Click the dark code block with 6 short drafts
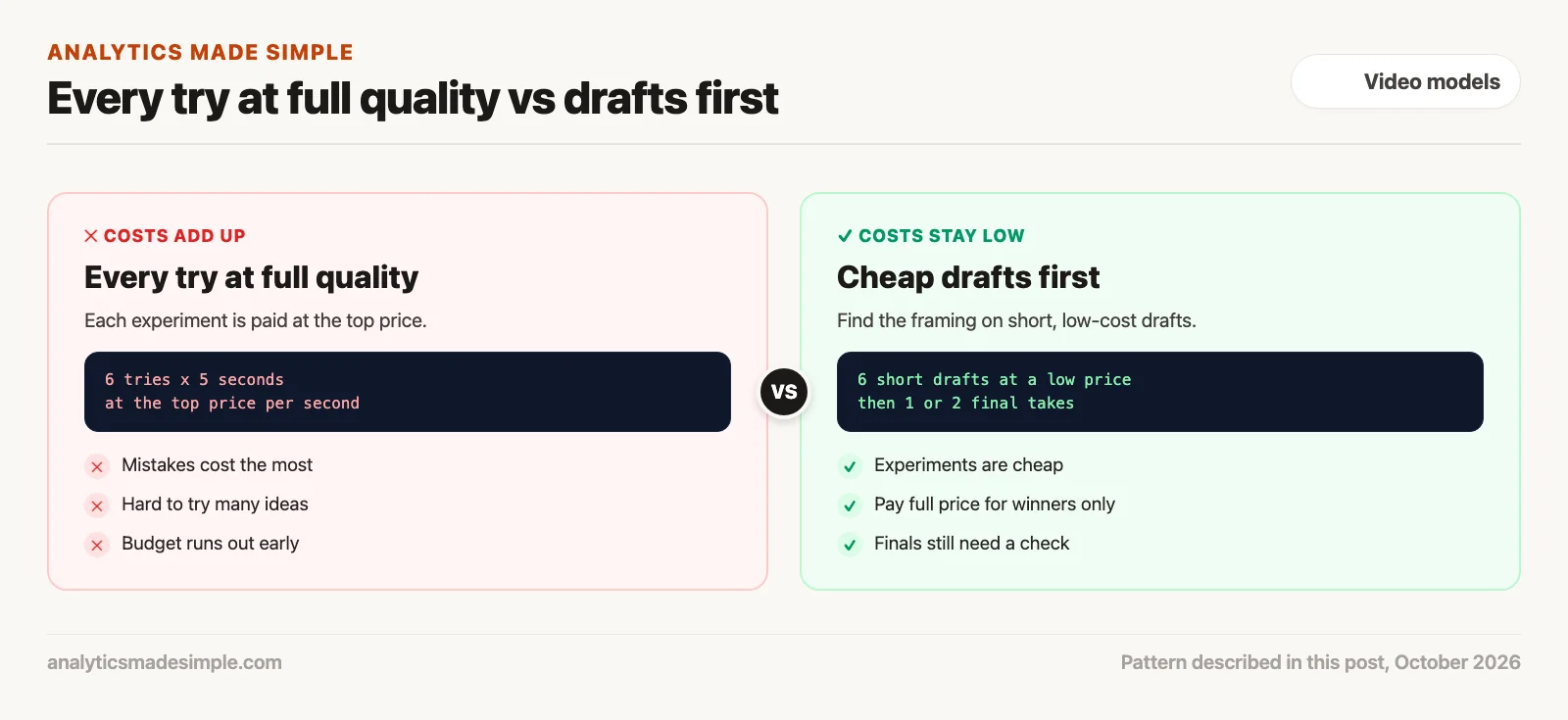The height and width of the screenshot is (720, 1568). tap(1160, 392)
